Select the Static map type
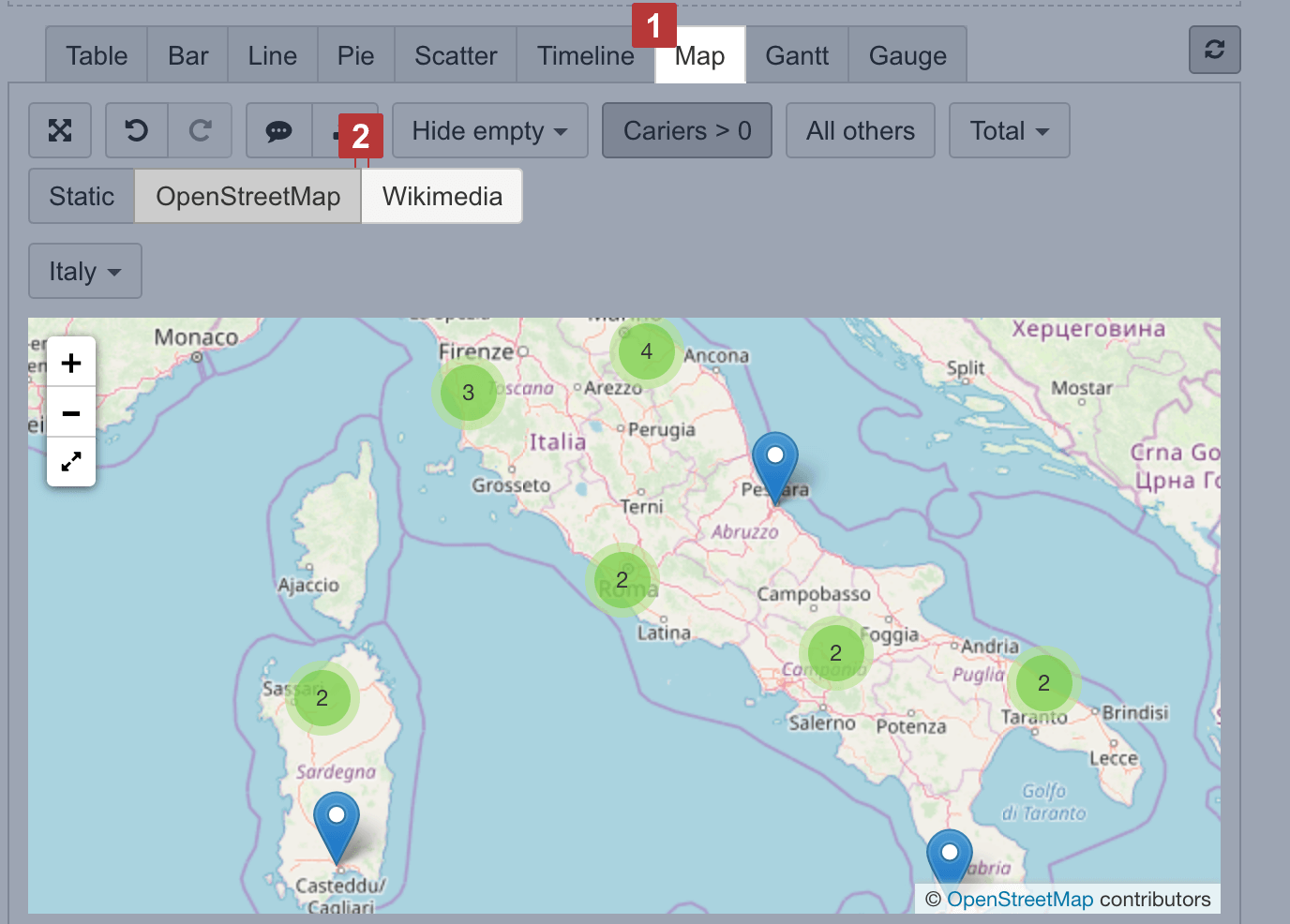The width and height of the screenshot is (1290, 924). coord(82,196)
